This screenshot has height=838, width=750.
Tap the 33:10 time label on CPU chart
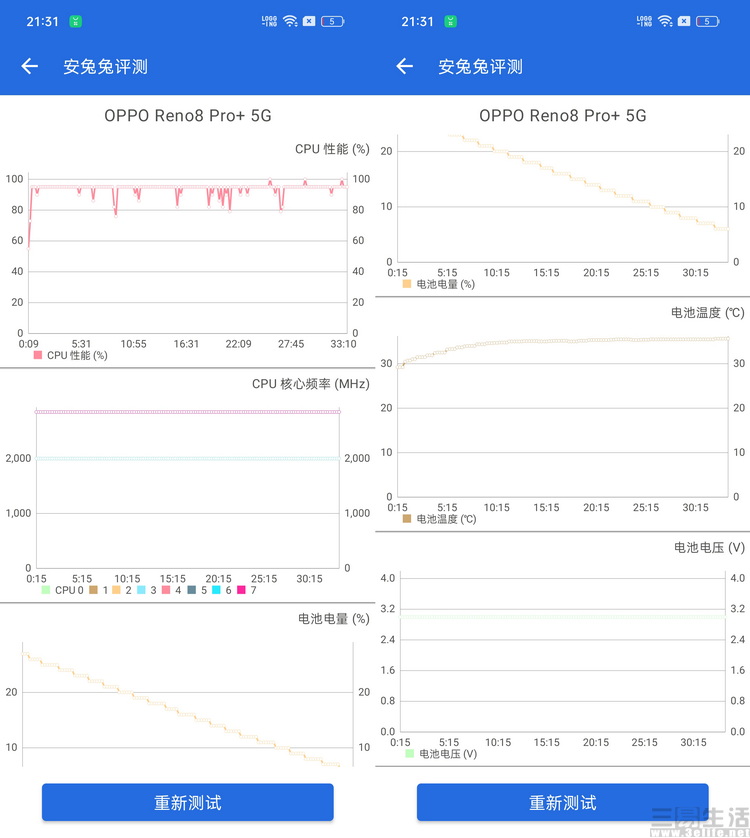coord(343,344)
